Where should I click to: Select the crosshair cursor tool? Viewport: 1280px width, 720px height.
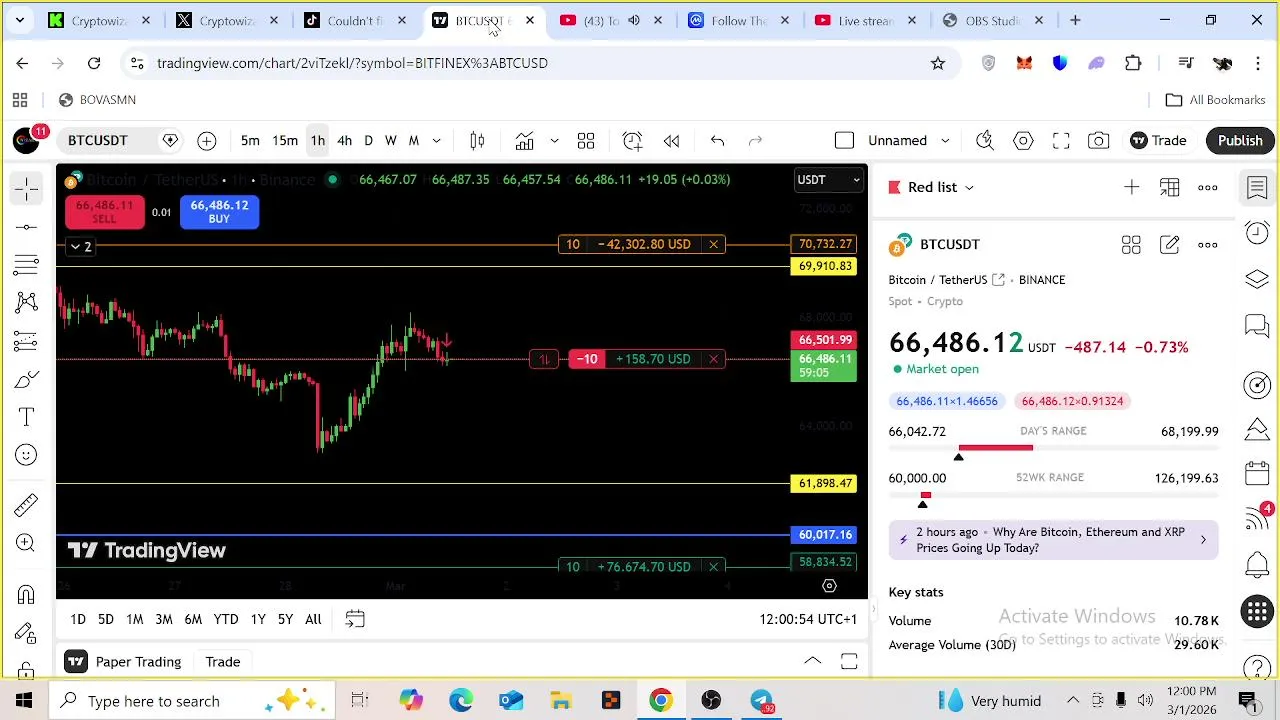[27, 188]
